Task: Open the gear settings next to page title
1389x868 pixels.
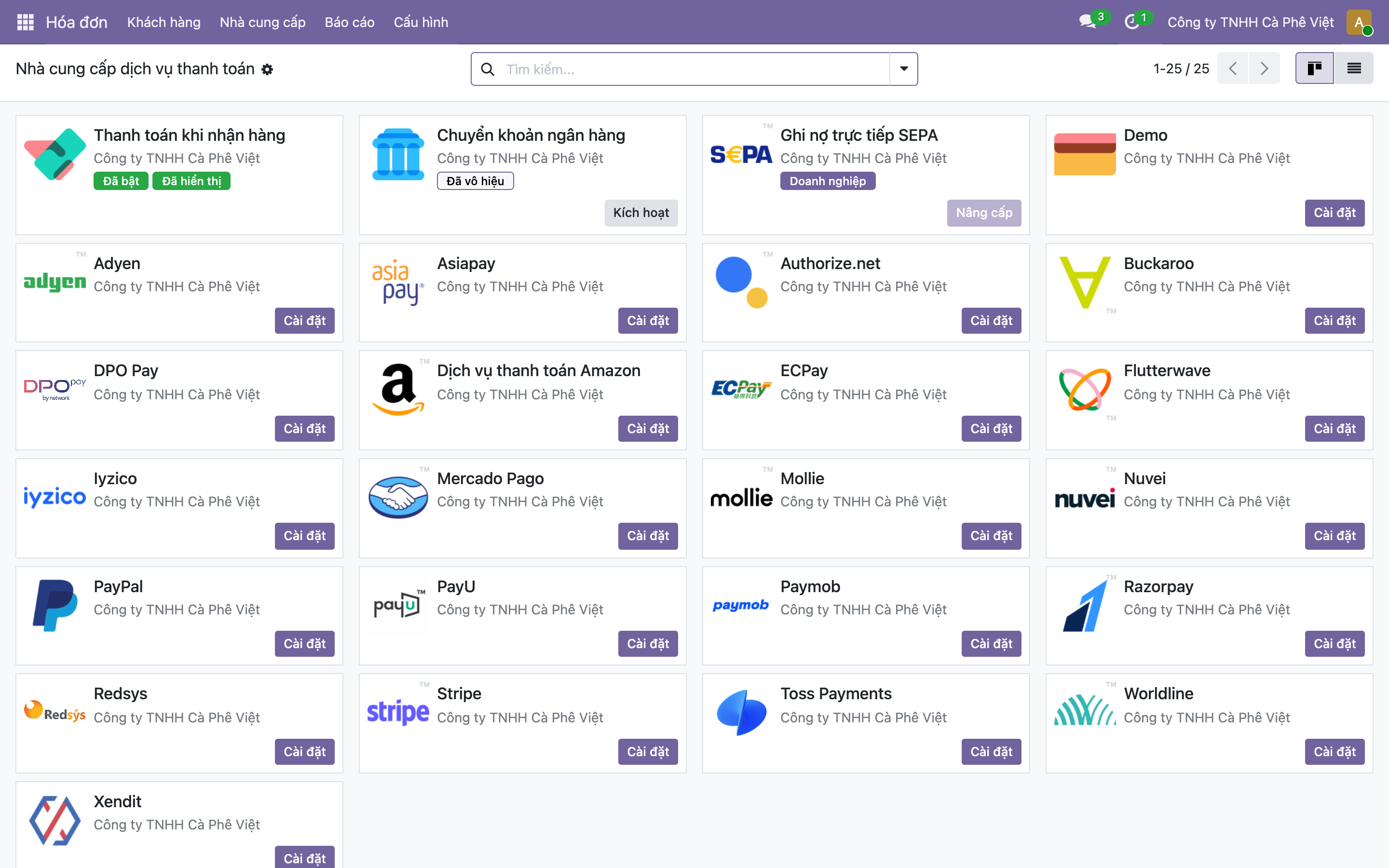Action: 268,69
